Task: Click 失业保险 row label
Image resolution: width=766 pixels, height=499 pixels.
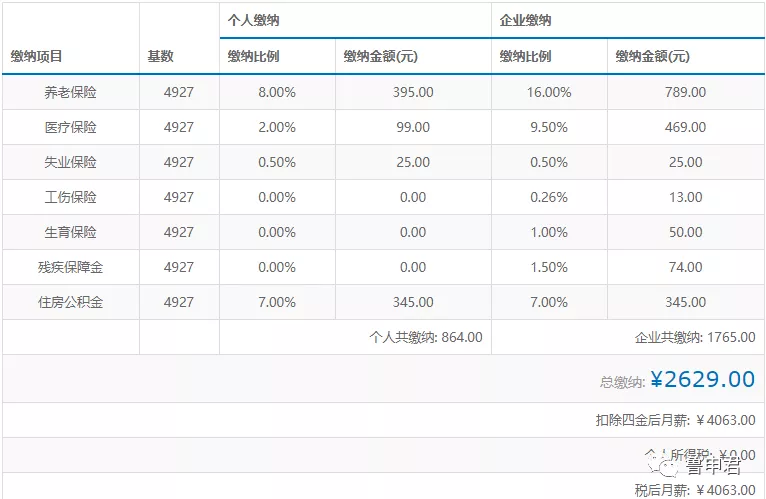Action: 70,162
